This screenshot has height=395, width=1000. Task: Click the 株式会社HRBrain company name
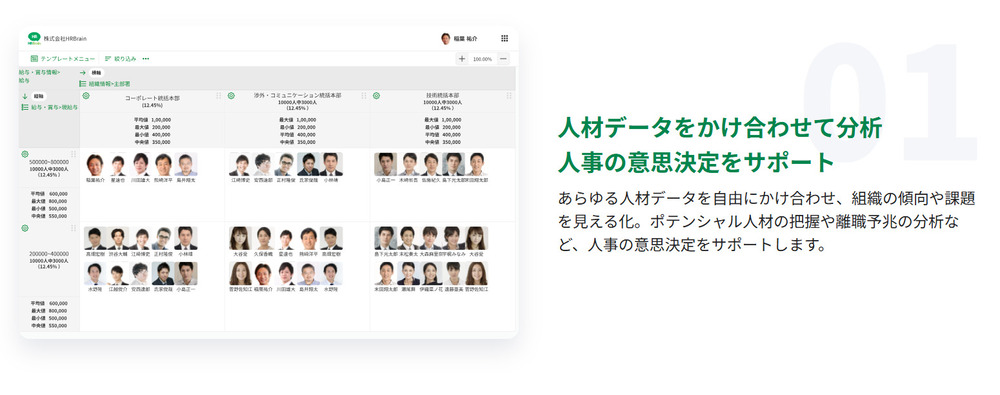(x=66, y=38)
